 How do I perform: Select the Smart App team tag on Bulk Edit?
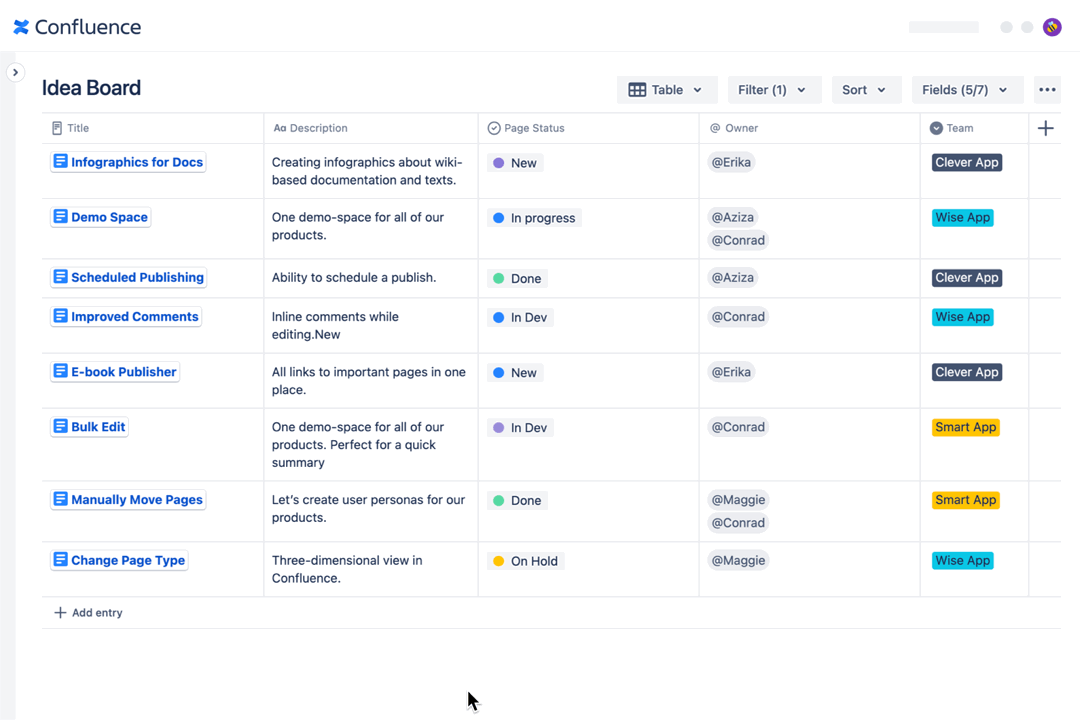965,427
